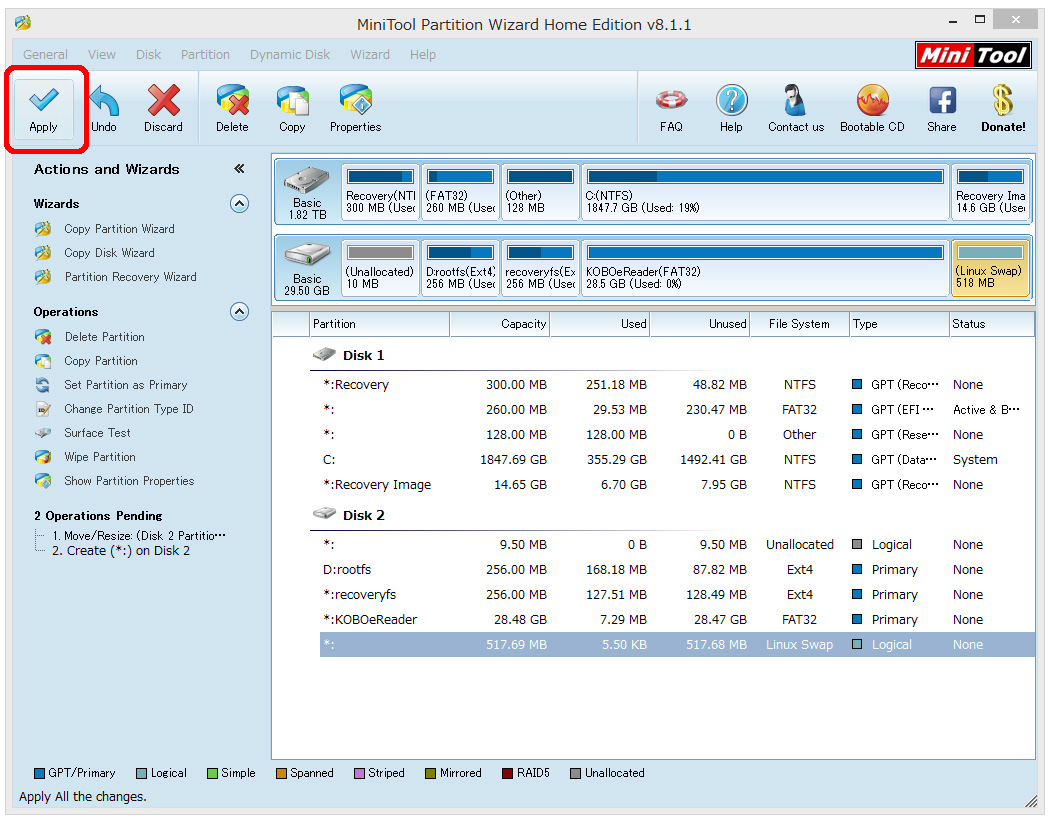Open Help from the toolbar
Image resolution: width=1053 pixels, height=824 pixels.
[731, 109]
